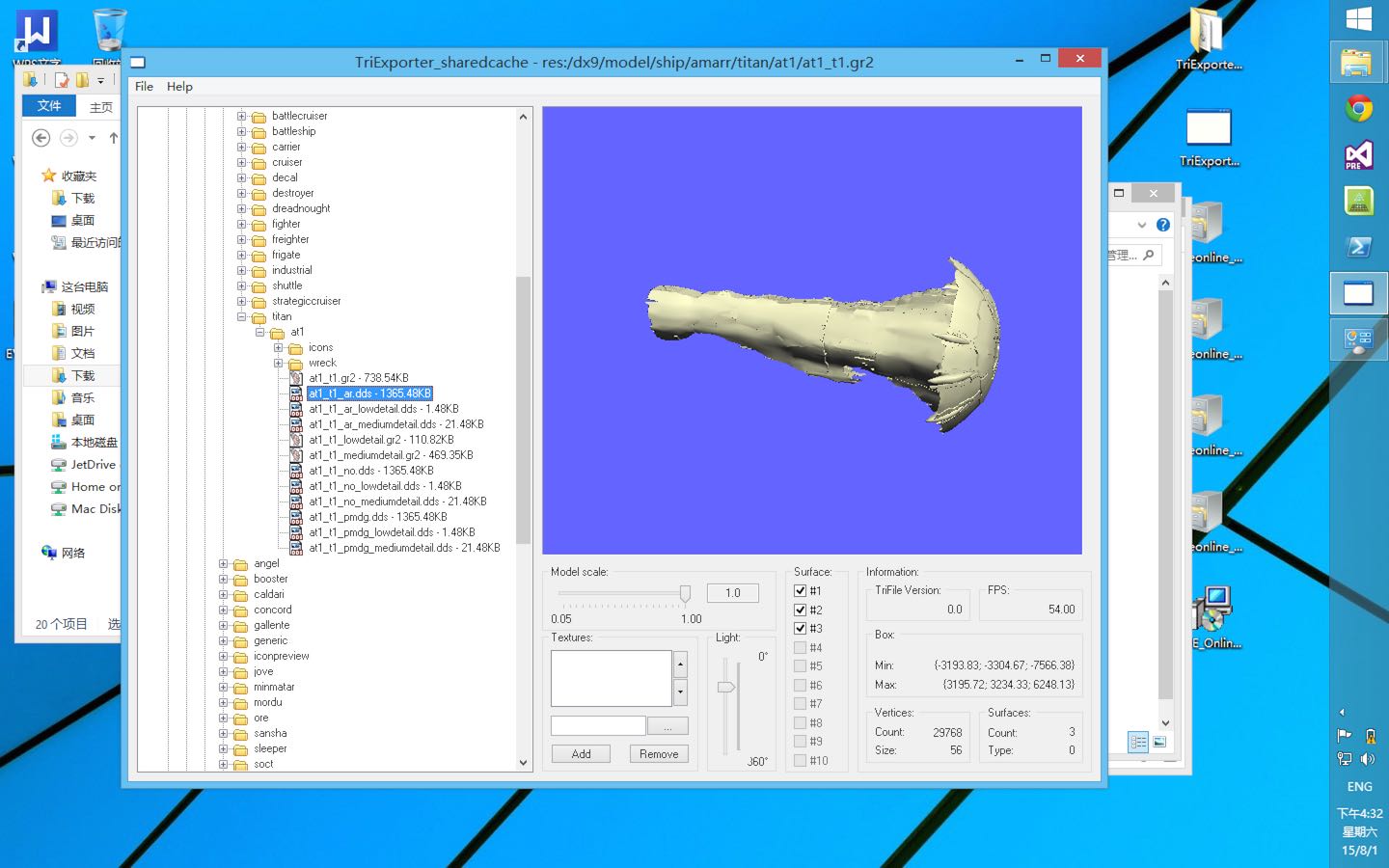This screenshot has height=868, width=1389.
Task: Toggle surface #7 checkbox
Action: click(x=800, y=703)
